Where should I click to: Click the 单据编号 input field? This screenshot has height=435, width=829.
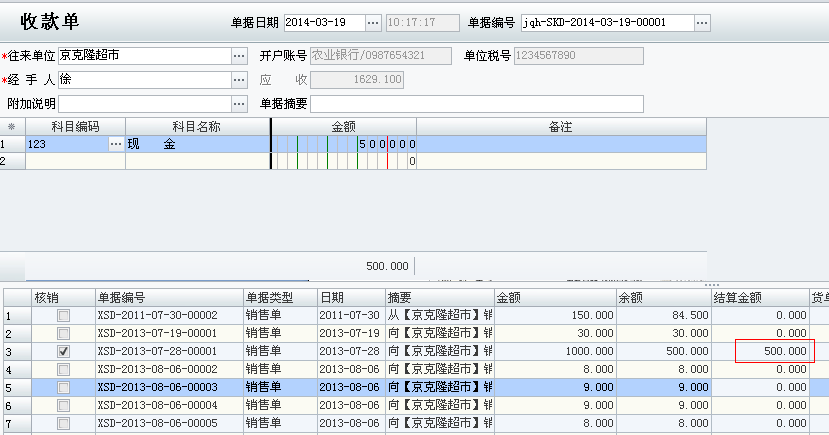[607, 23]
